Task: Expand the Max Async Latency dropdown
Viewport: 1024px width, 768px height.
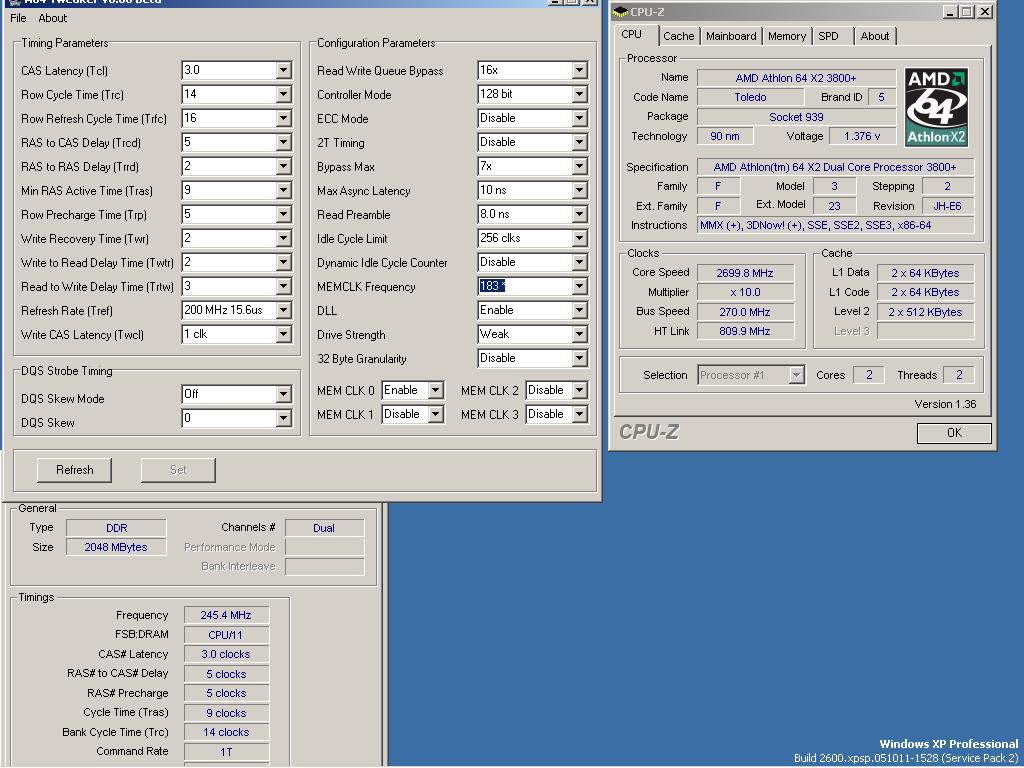Action: pyautogui.click(x=579, y=191)
